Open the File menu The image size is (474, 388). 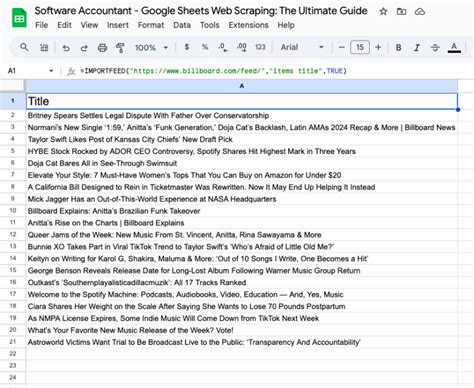point(42,25)
